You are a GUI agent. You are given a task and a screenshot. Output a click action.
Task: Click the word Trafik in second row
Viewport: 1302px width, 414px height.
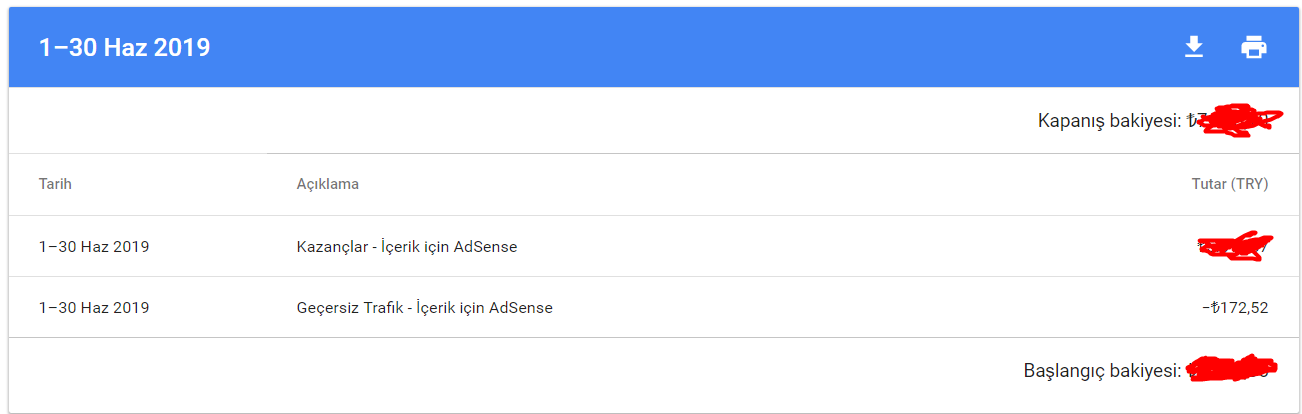(393, 308)
